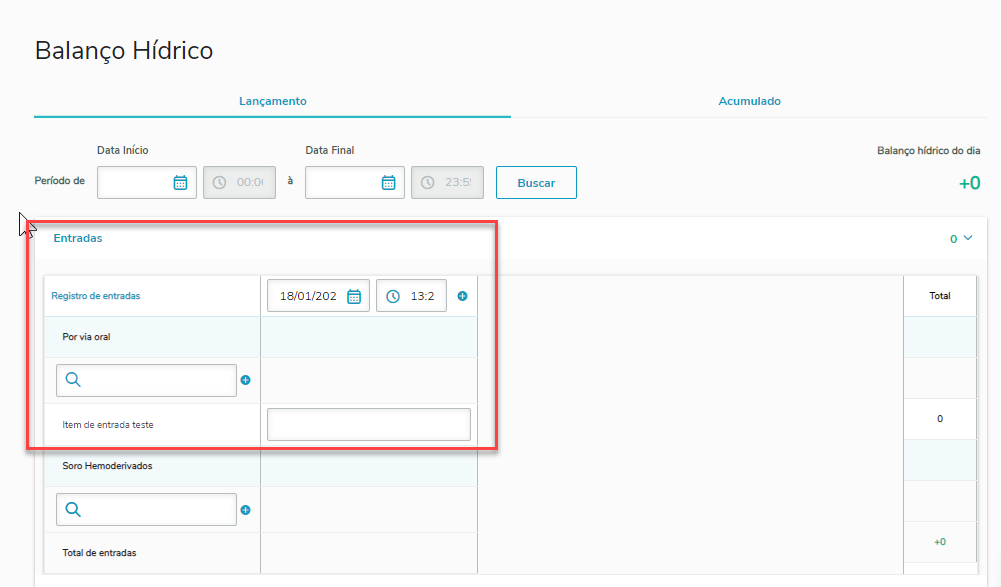This screenshot has height=587, width=1001.
Task: Open calendar icon in Data Início field
Action: [x=180, y=183]
